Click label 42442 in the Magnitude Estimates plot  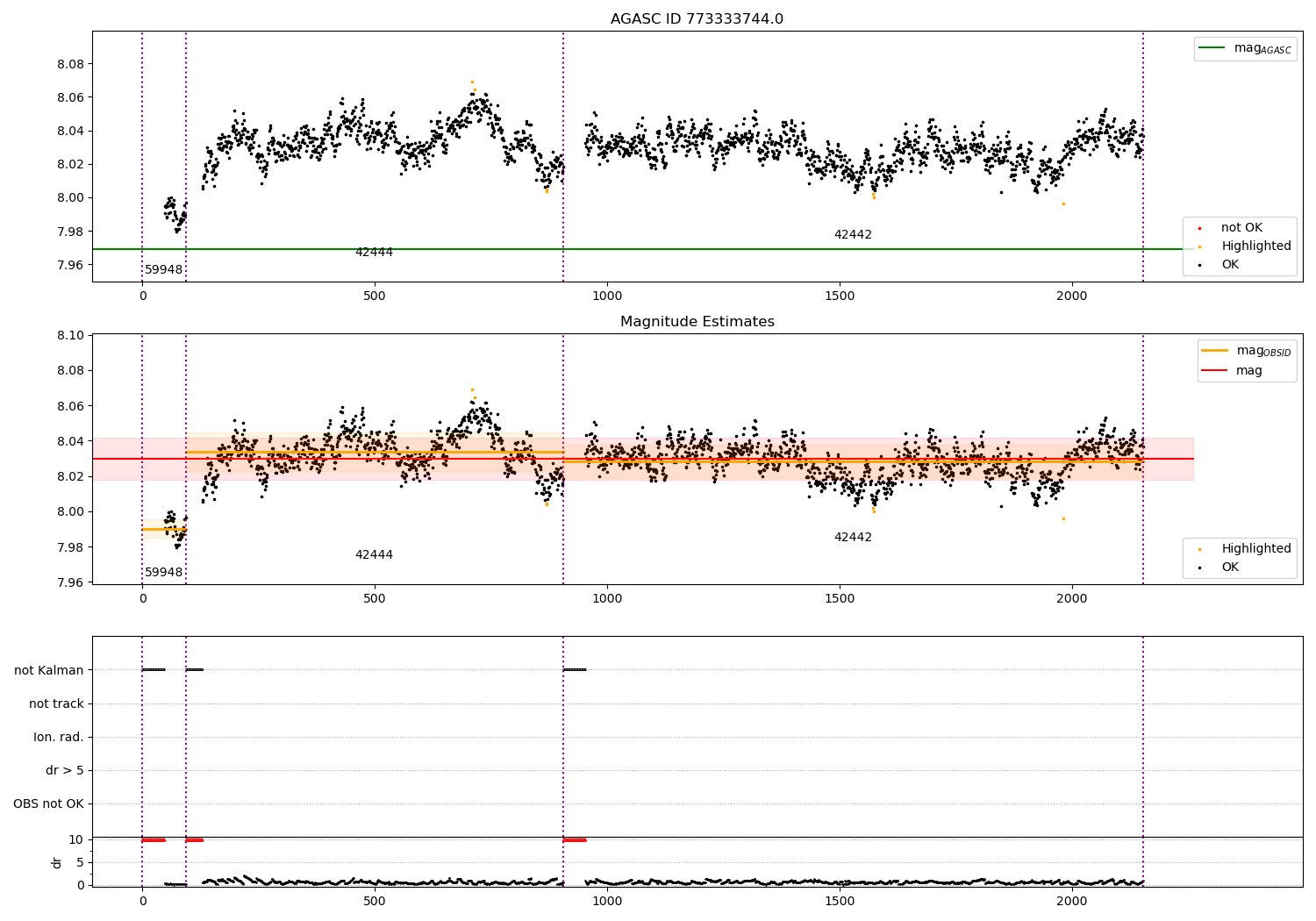click(853, 538)
